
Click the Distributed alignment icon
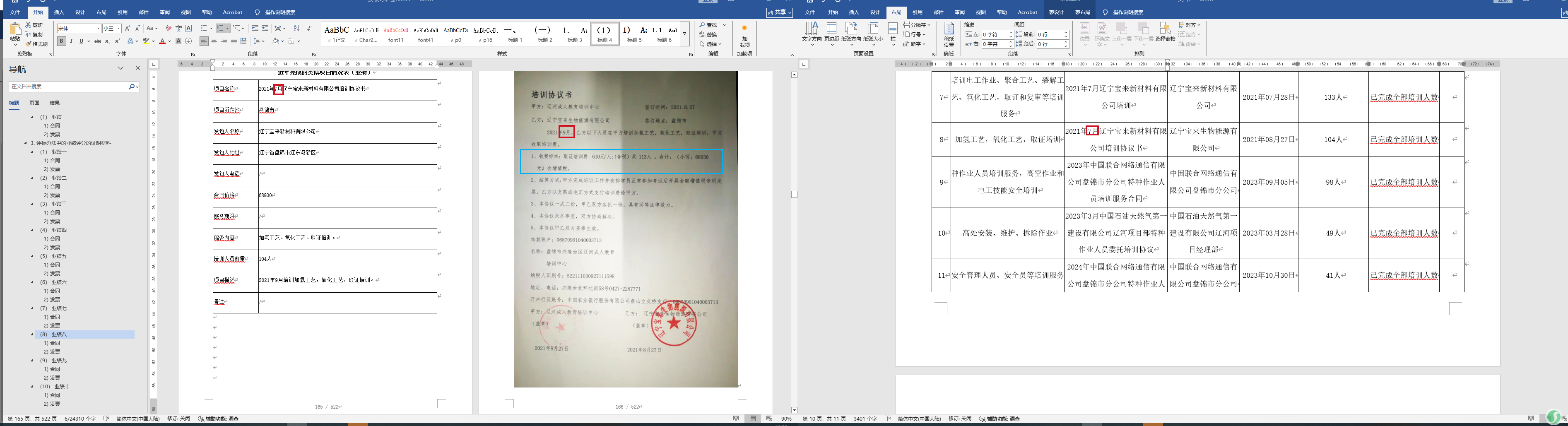click(244, 41)
